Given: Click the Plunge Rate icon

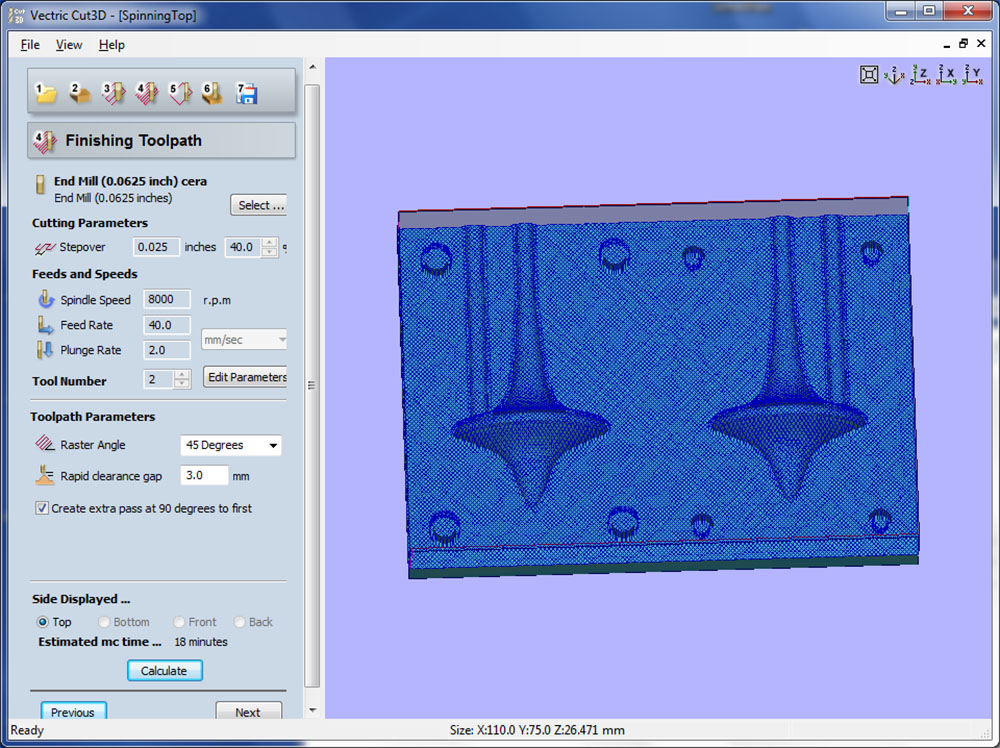Looking at the screenshot, I should coord(45,349).
